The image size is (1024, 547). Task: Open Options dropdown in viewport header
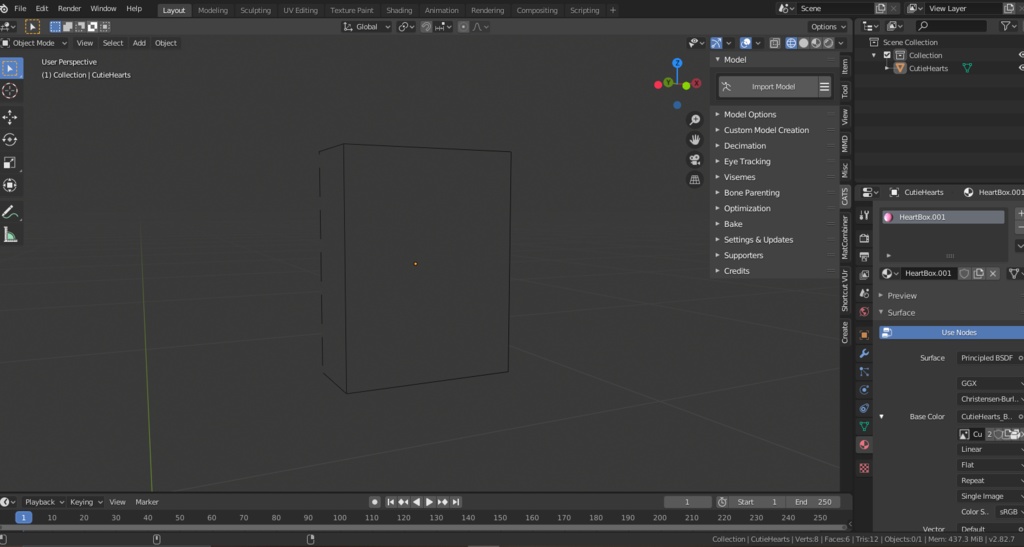(827, 27)
